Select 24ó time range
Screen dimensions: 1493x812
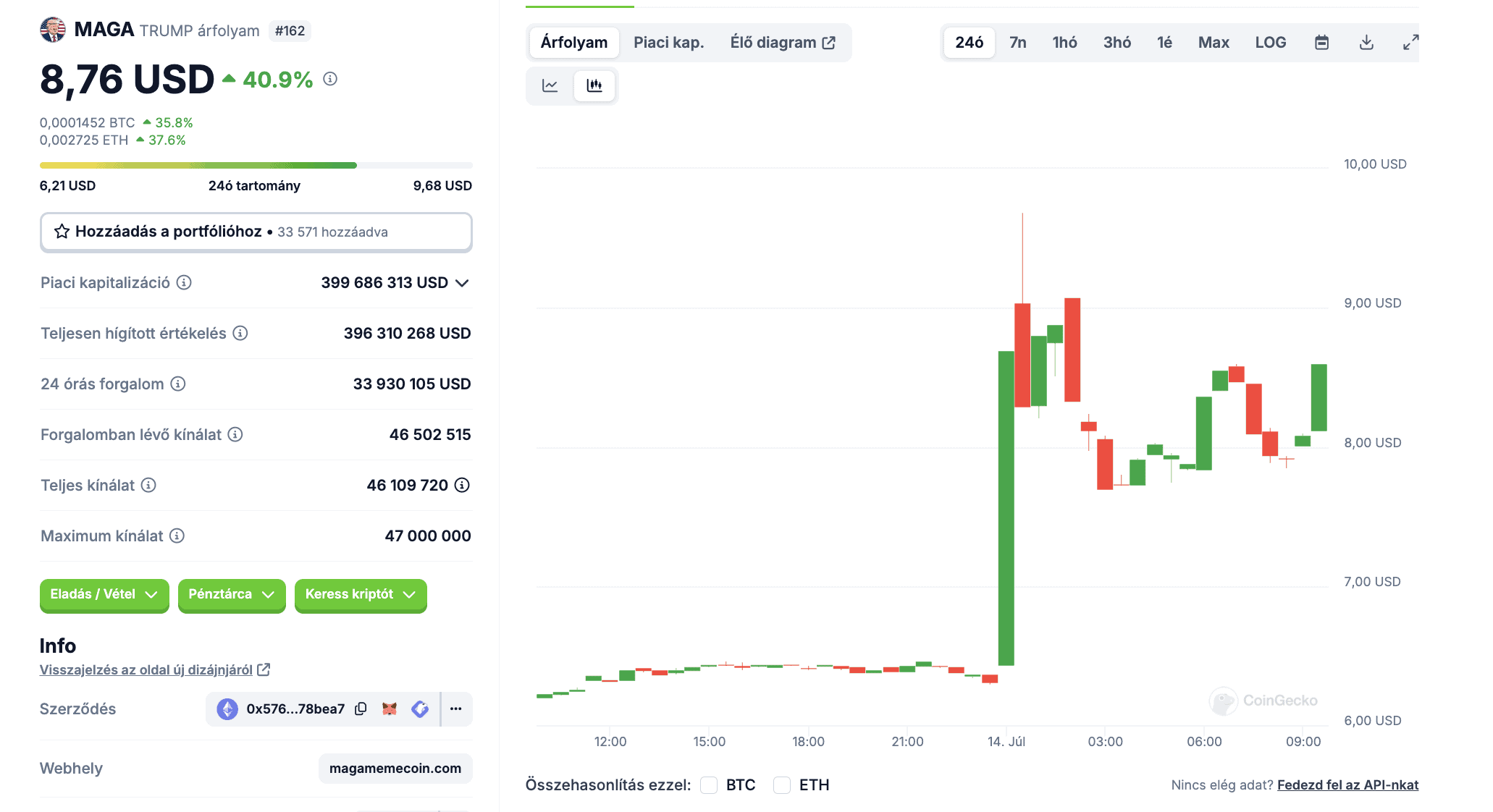(970, 43)
